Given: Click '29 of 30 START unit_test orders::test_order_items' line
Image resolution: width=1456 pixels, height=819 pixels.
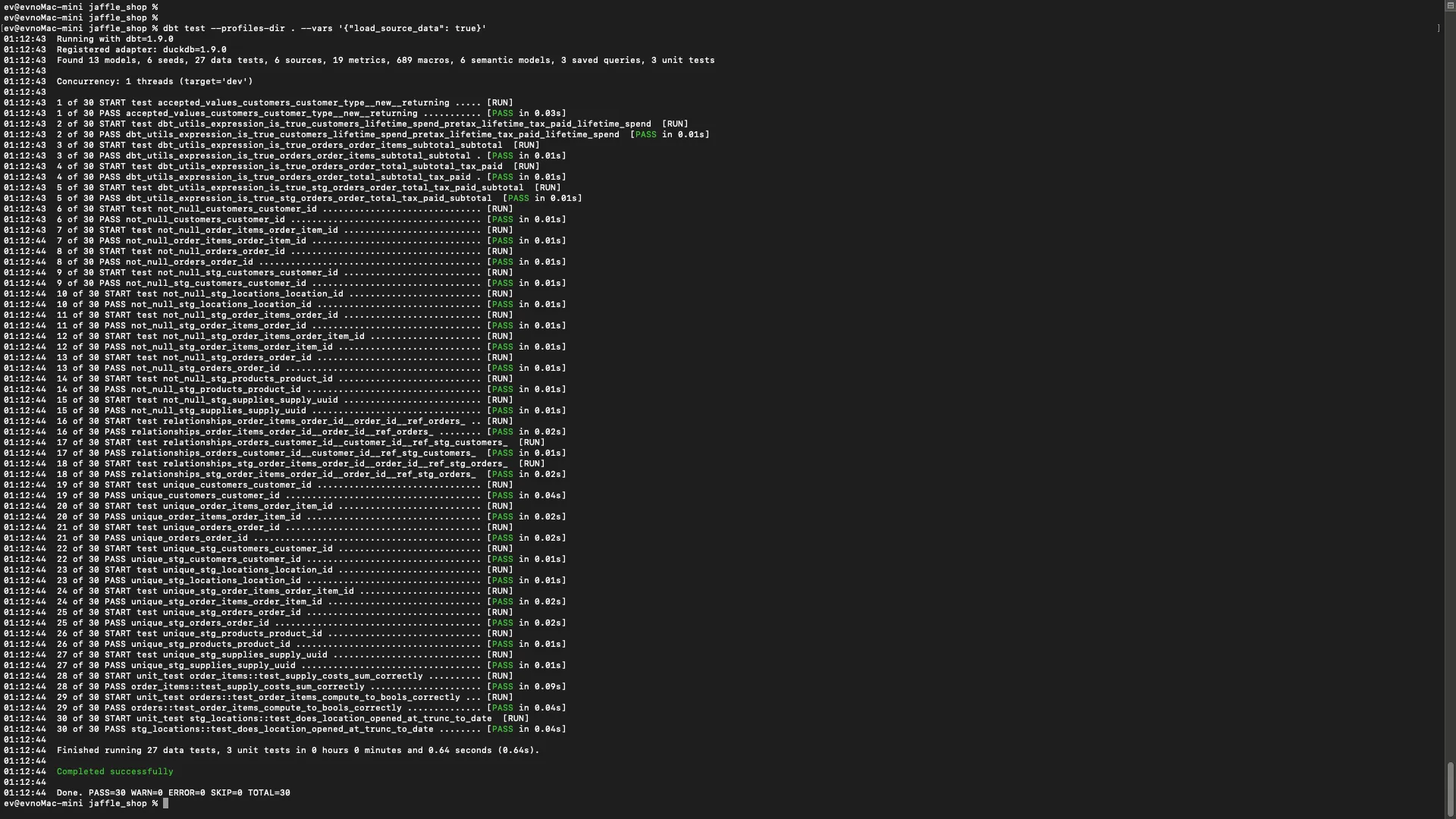Looking at the screenshot, I should (x=285, y=697).
